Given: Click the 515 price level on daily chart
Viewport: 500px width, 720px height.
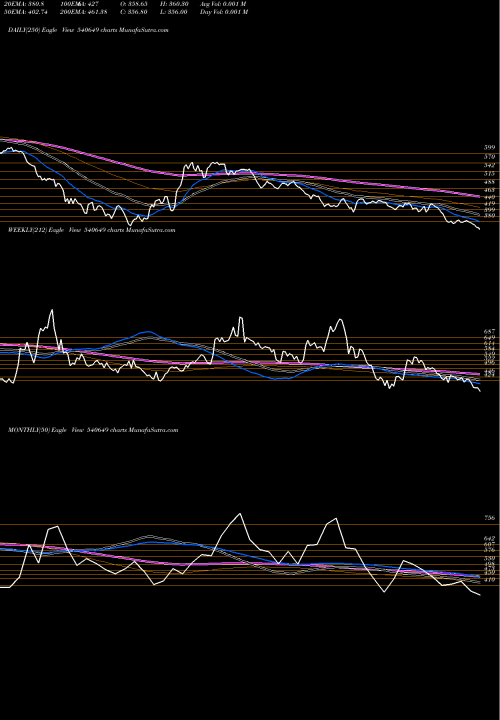Looking at the screenshot, I should 489,174.
